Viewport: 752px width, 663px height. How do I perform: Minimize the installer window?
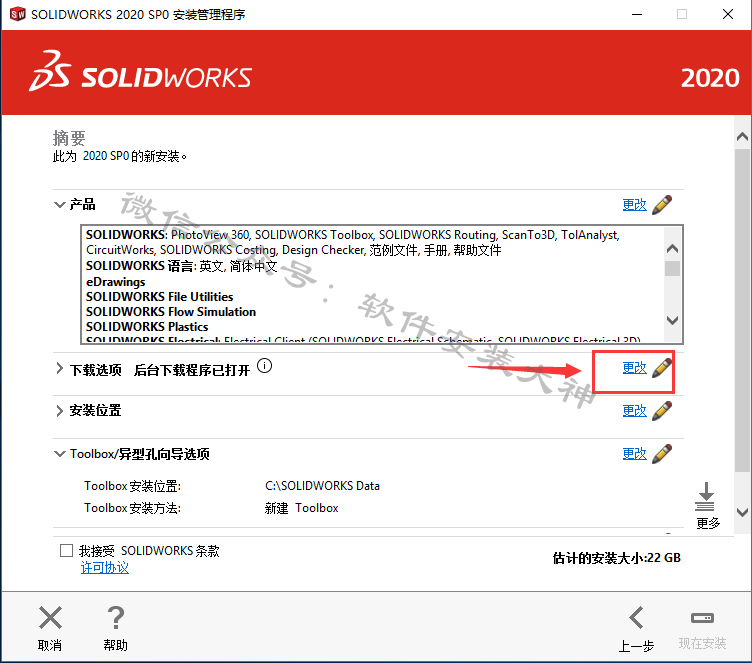637,14
